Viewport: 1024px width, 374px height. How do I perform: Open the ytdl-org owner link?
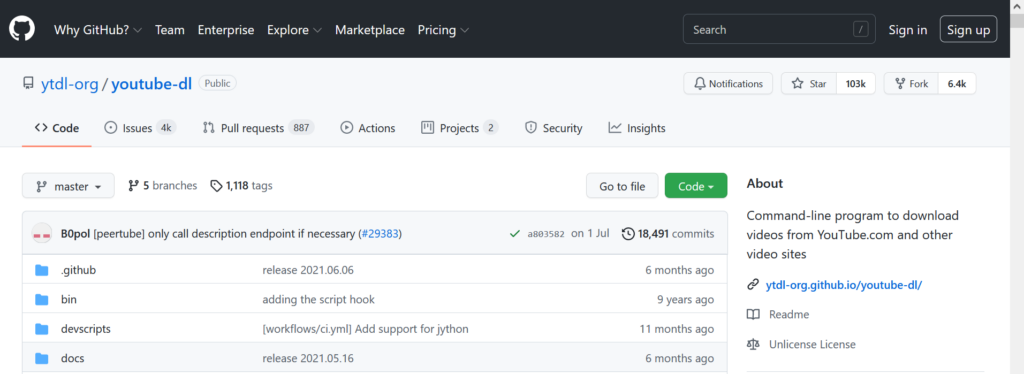point(69,84)
